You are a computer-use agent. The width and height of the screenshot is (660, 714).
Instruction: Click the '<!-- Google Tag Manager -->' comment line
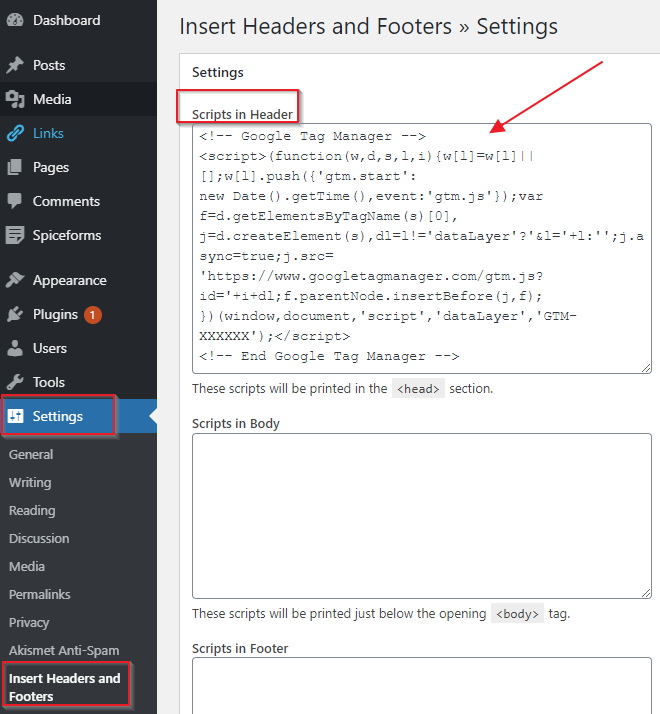coord(312,136)
